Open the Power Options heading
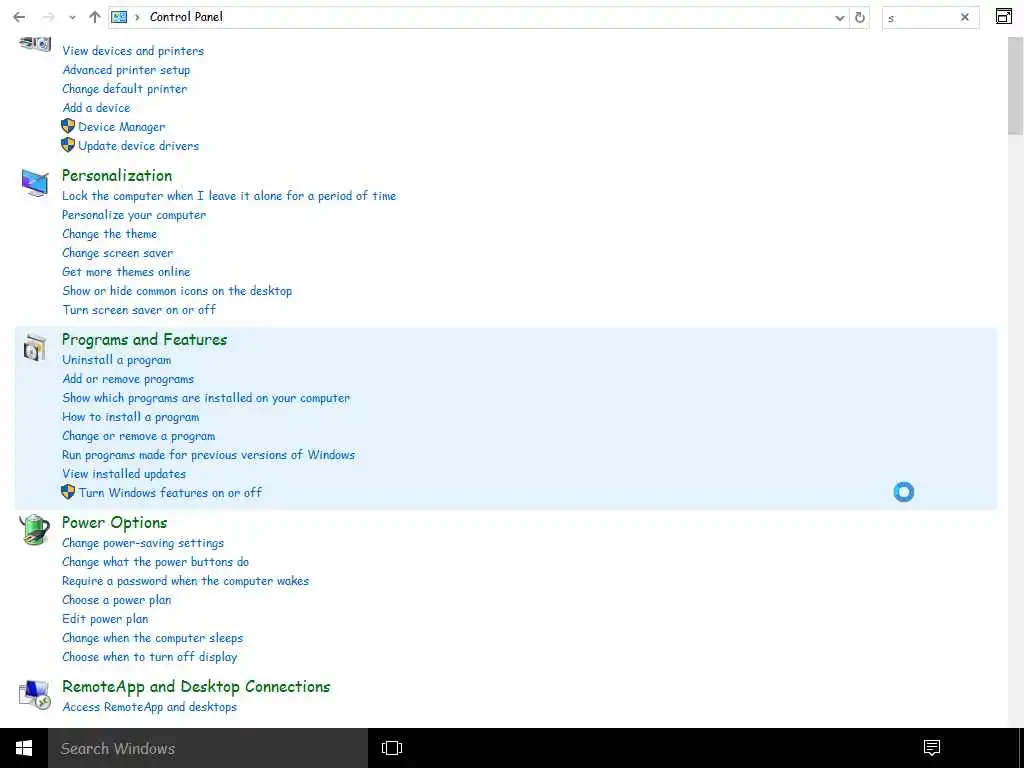This screenshot has width=1024, height=768. point(114,522)
